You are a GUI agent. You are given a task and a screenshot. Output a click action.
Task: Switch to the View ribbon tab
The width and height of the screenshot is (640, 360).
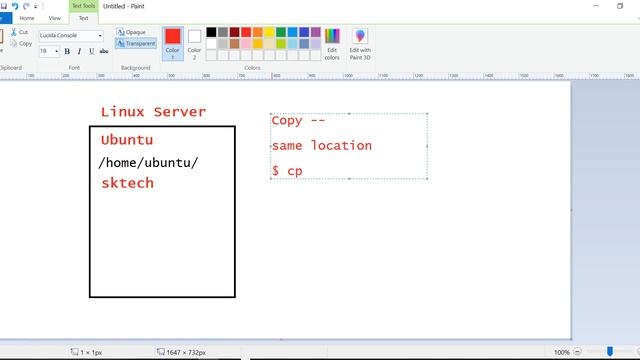[x=54, y=18]
